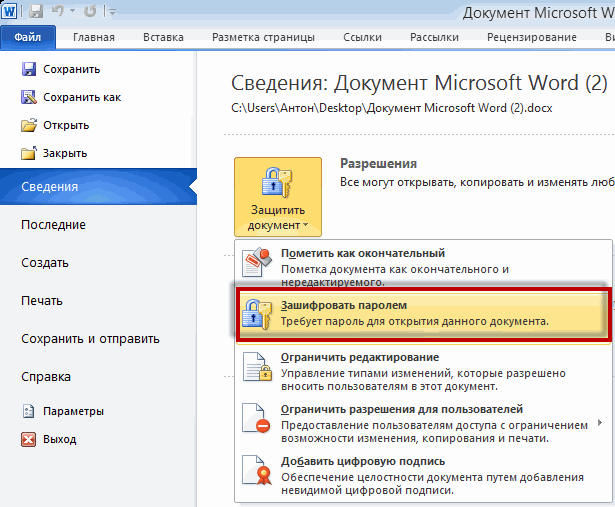Image resolution: width=615 pixels, height=507 pixels.
Task: Click the Добавить цифровую подпись ribbon icon
Action: [257, 470]
